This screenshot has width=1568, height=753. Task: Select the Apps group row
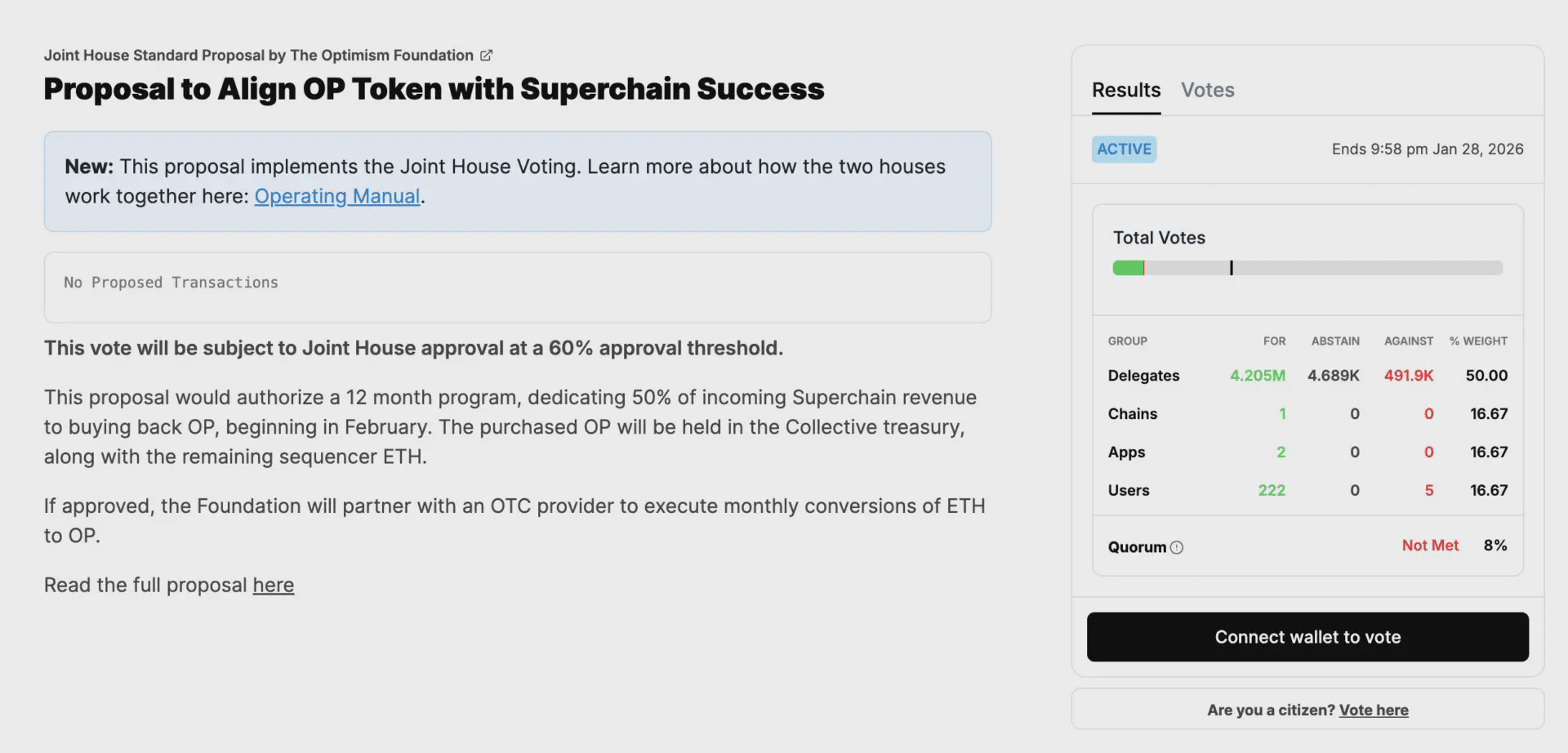click(1126, 452)
